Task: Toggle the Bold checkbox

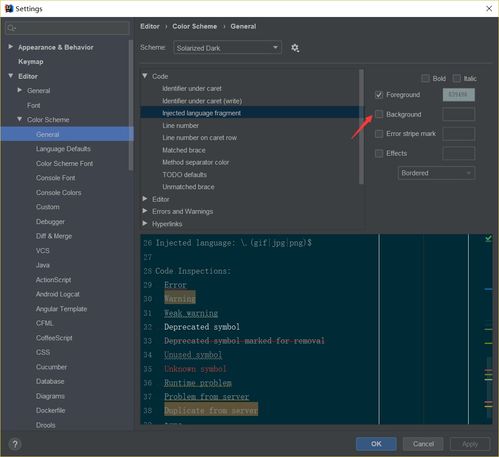Action: pos(425,78)
